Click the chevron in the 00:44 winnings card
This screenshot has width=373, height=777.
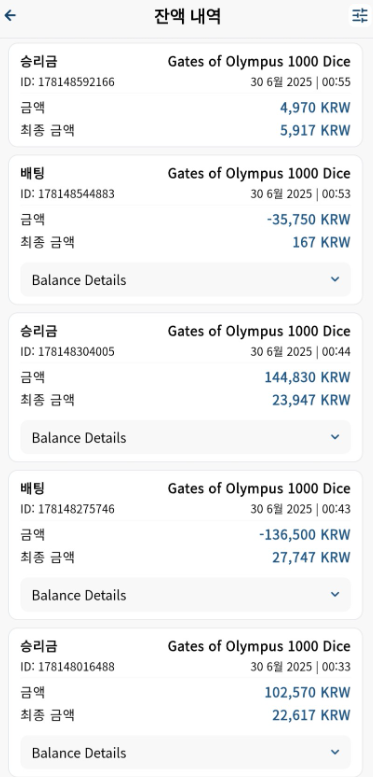tap(335, 437)
